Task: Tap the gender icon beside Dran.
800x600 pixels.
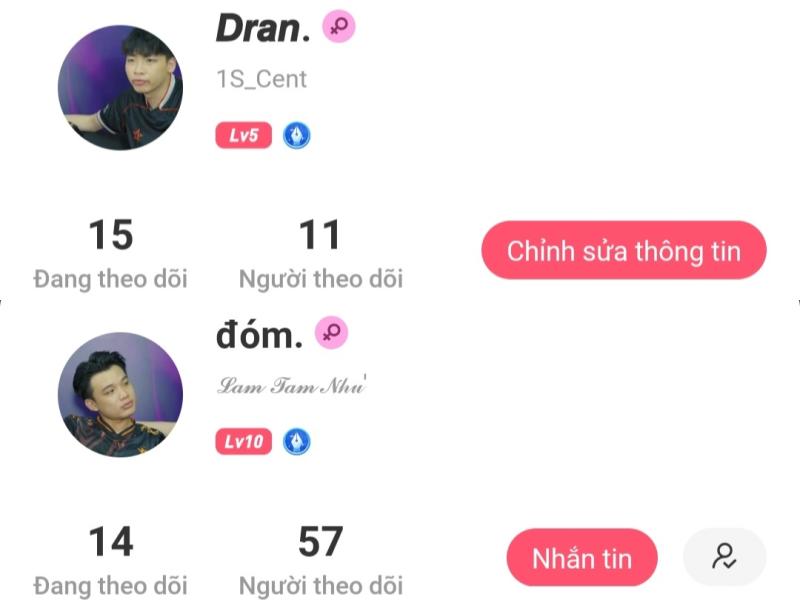Action: 339,26
